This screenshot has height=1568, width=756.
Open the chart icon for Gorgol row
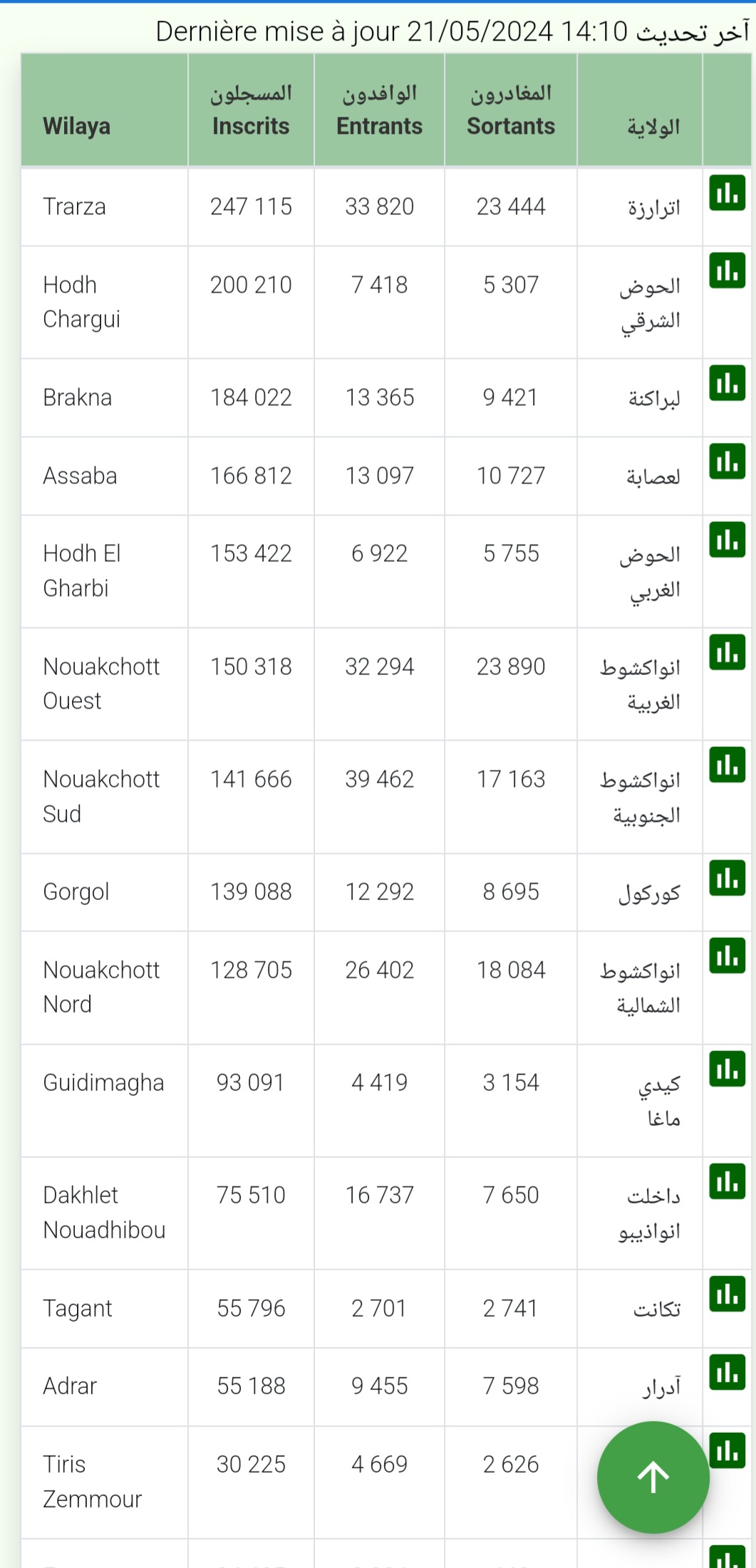(x=727, y=877)
